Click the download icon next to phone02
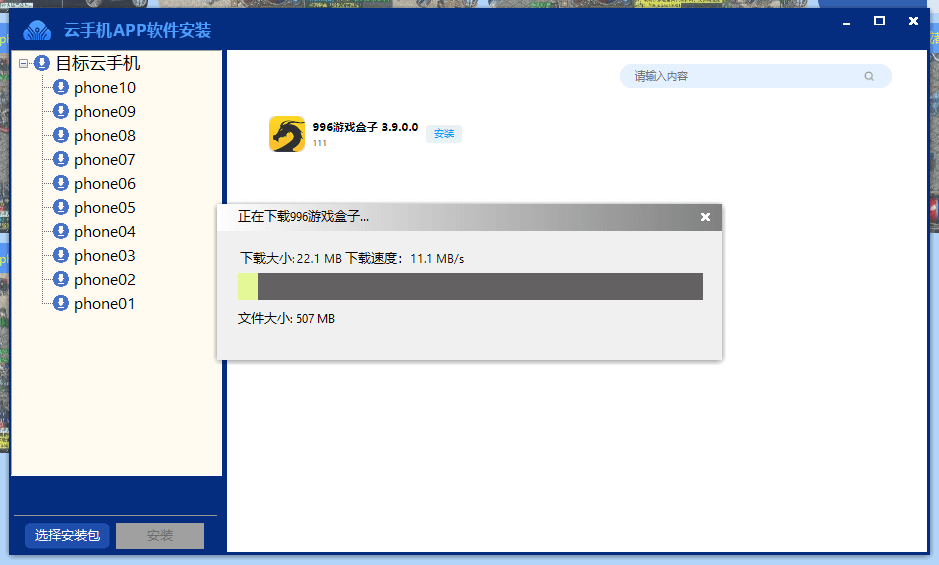939x565 pixels. coord(60,279)
